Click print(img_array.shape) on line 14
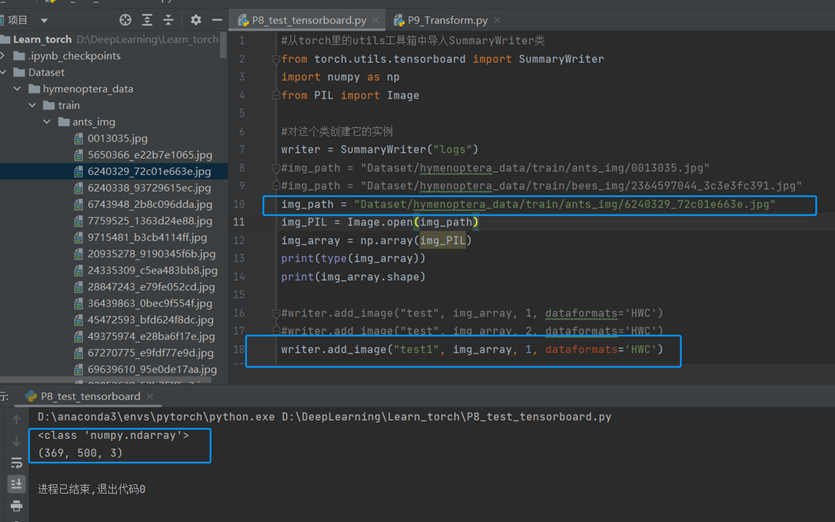 353,277
